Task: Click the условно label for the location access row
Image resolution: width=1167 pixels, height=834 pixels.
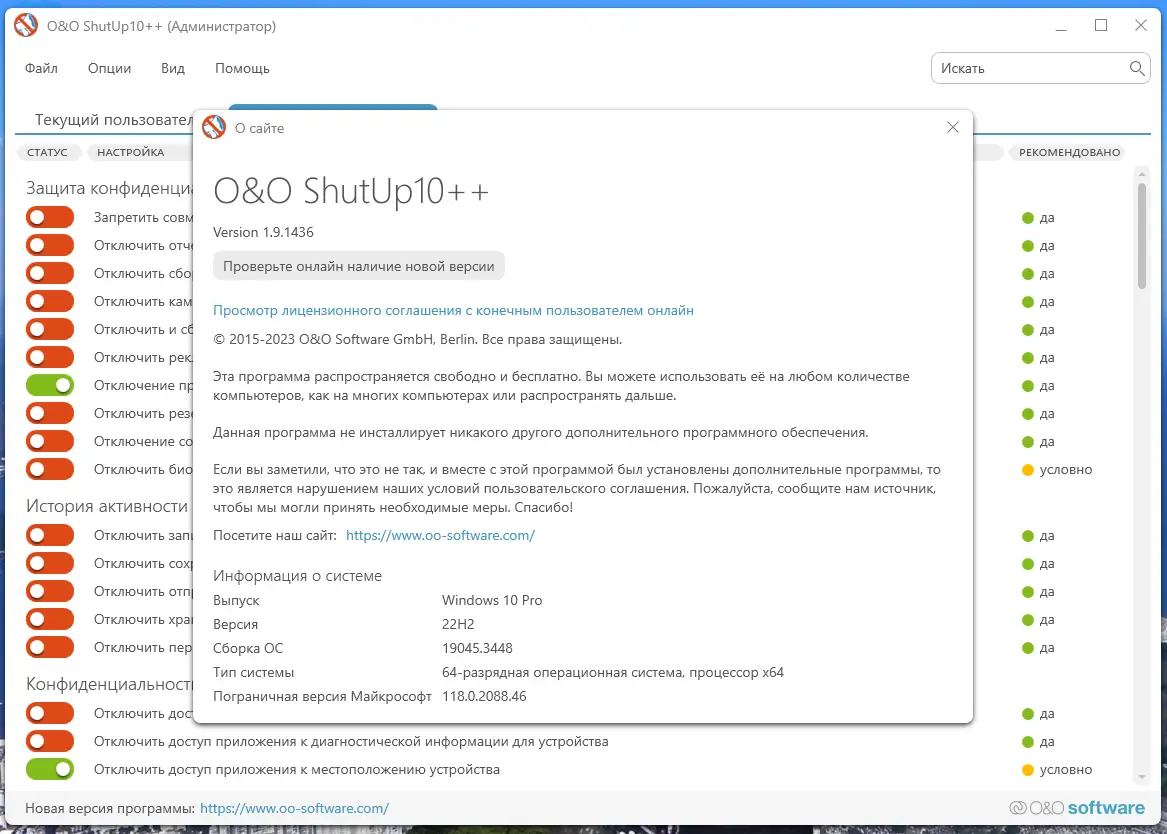Action: [x=1066, y=769]
